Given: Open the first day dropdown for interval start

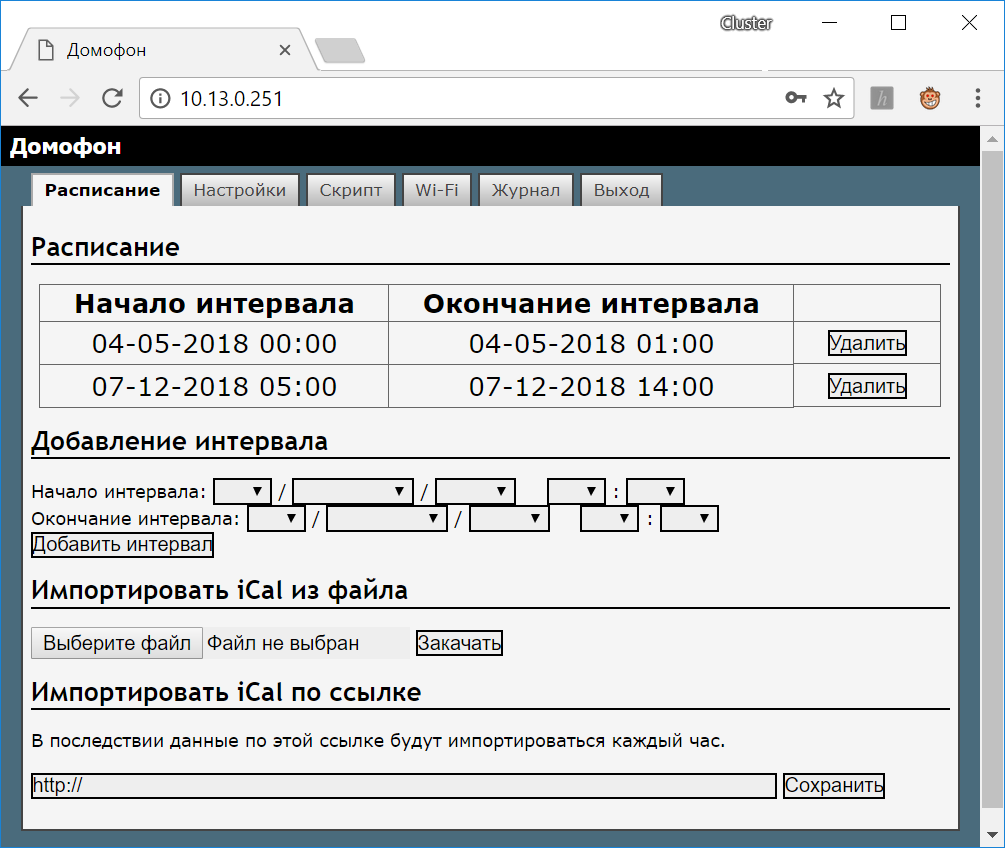Looking at the screenshot, I should pos(242,490).
